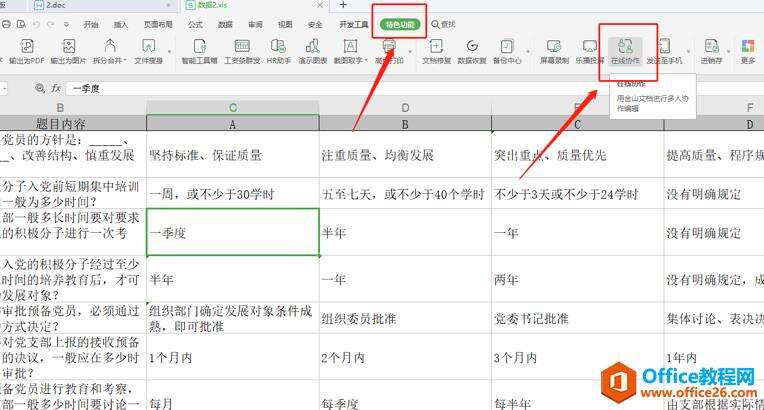Expand the 截图取字 dropdown arrow
Viewport: 764px width, 410px height.
[x=365, y=61]
